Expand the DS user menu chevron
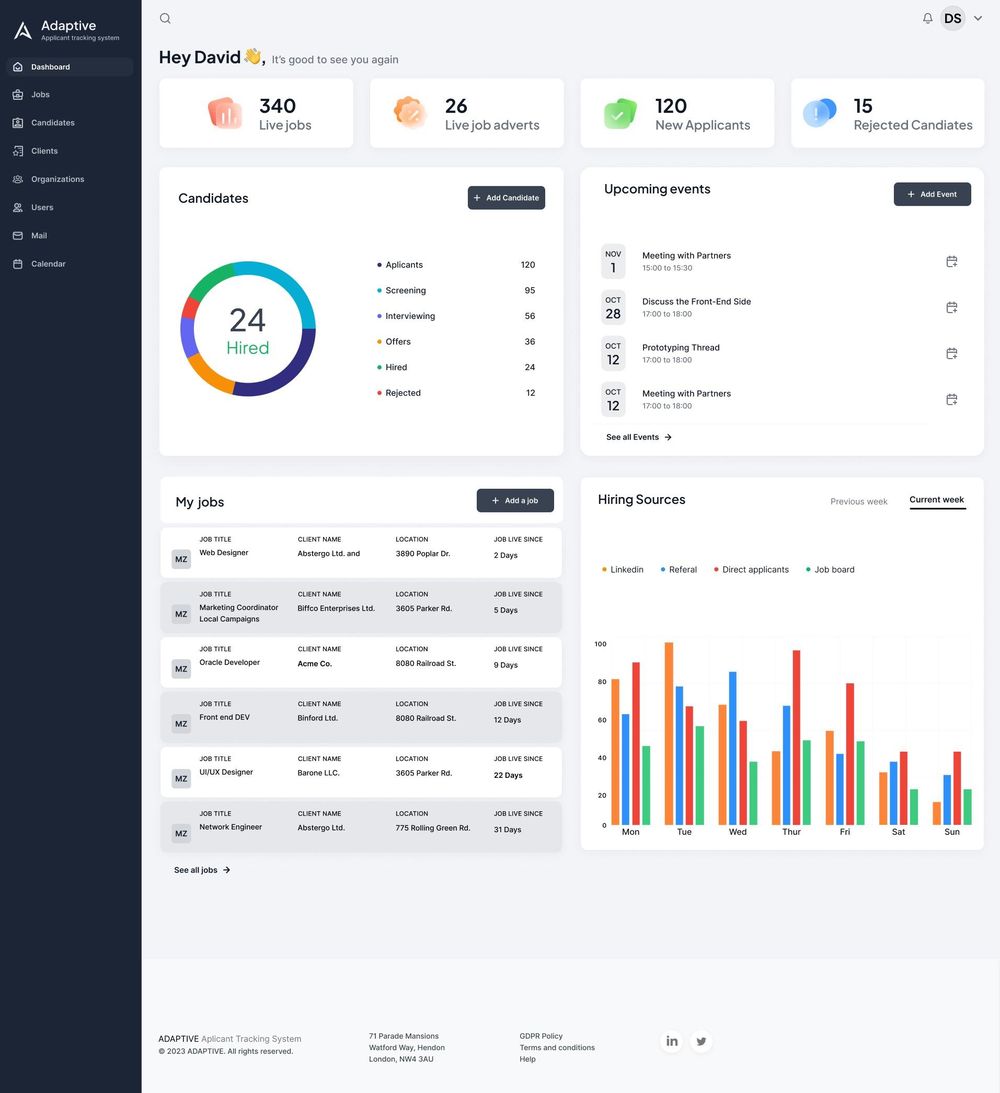1000x1093 pixels. click(x=978, y=18)
